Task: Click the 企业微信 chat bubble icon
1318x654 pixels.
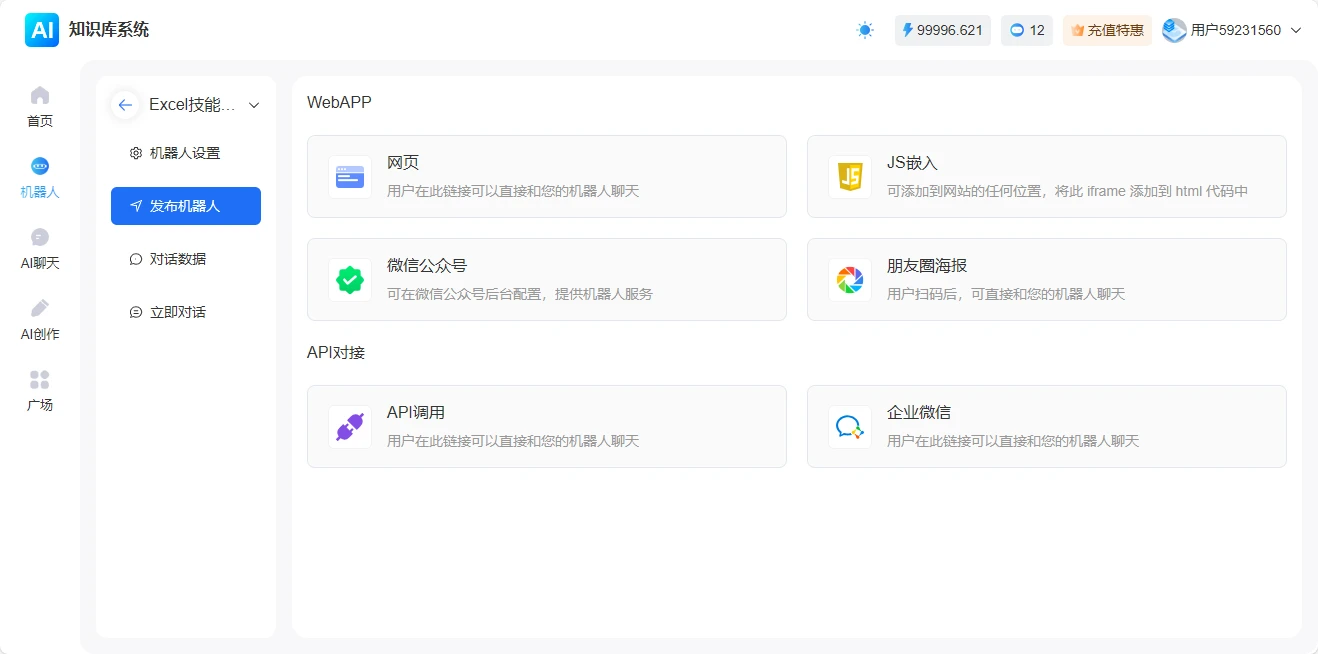Action: pyautogui.click(x=849, y=426)
